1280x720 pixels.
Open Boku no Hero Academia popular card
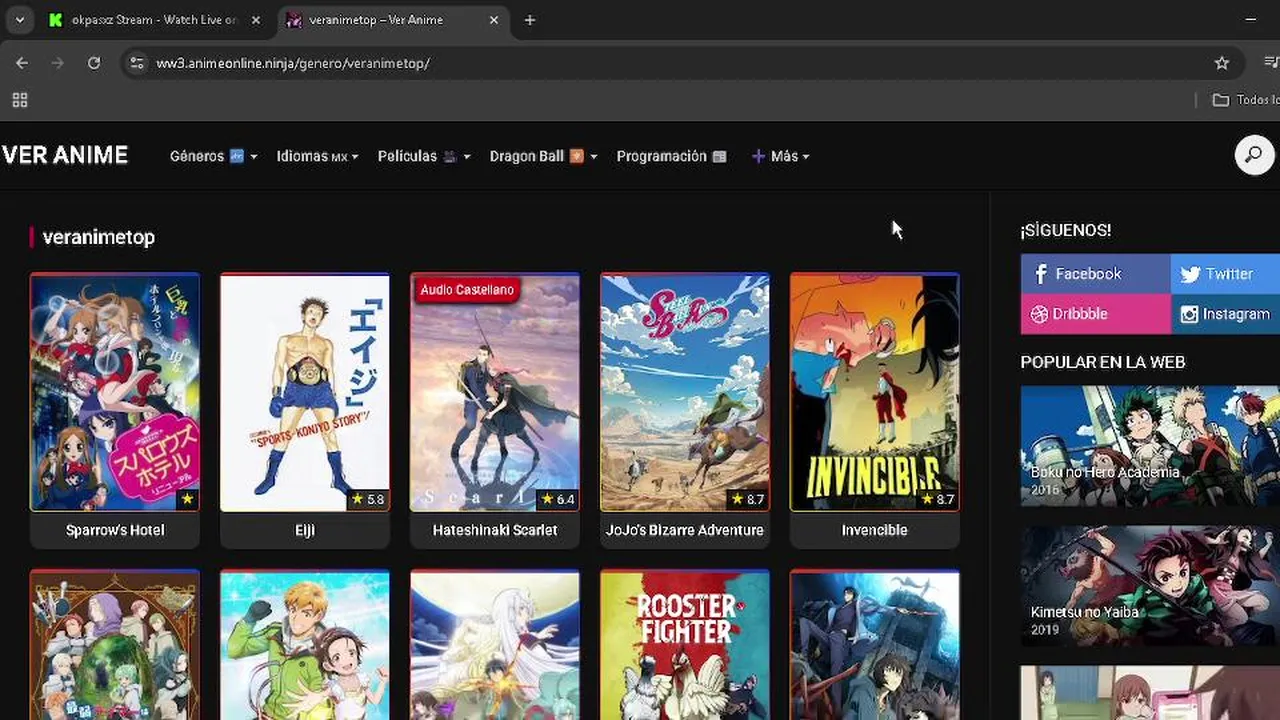pyautogui.click(x=1150, y=446)
